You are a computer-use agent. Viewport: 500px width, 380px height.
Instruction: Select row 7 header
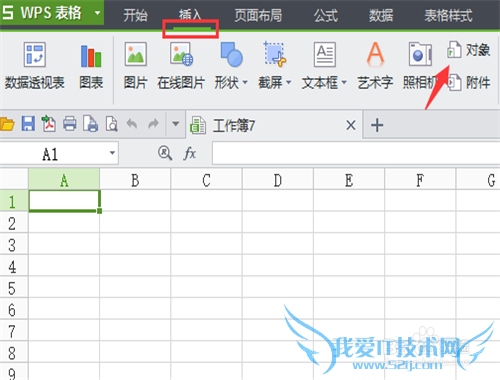tap(14, 331)
